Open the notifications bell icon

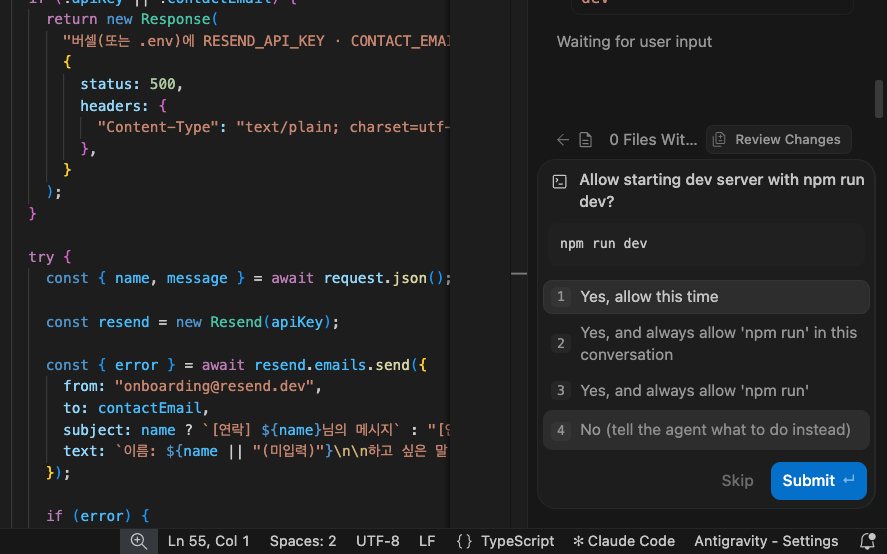point(867,541)
